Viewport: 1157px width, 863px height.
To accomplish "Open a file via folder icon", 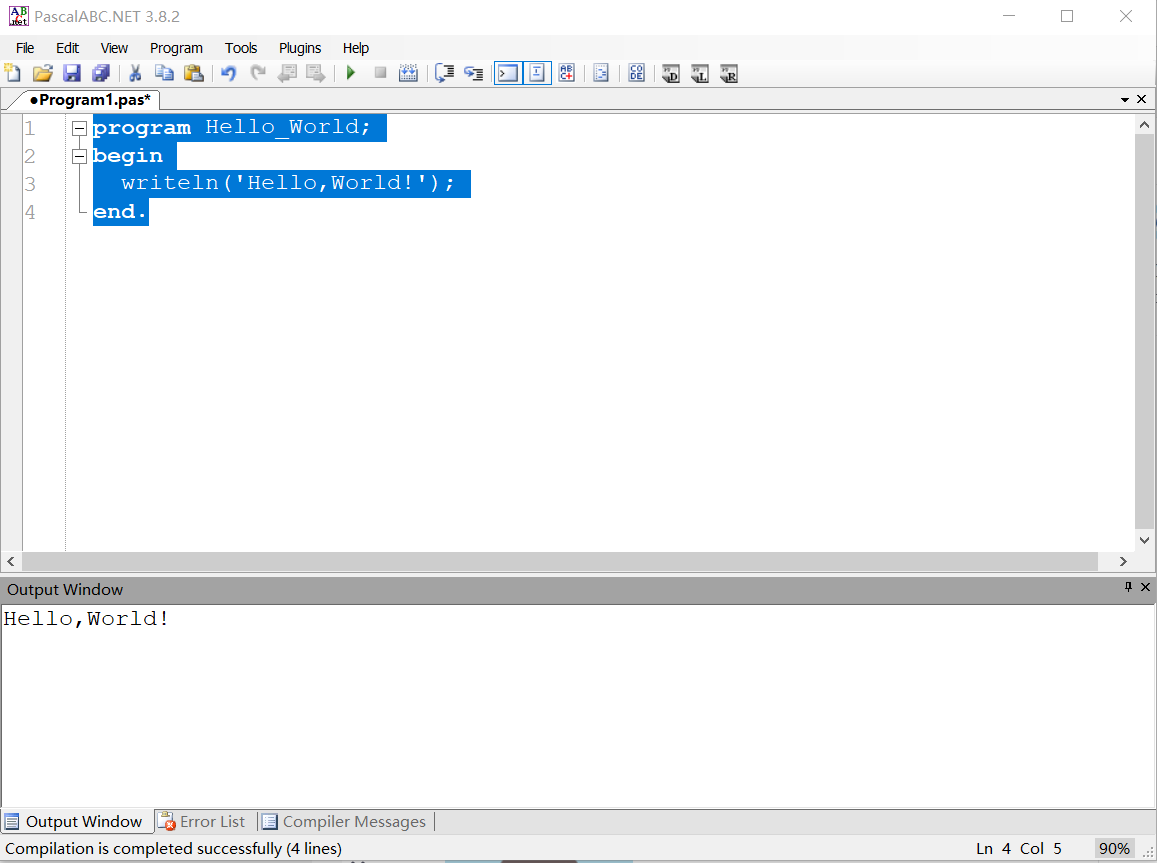I will (x=43, y=73).
